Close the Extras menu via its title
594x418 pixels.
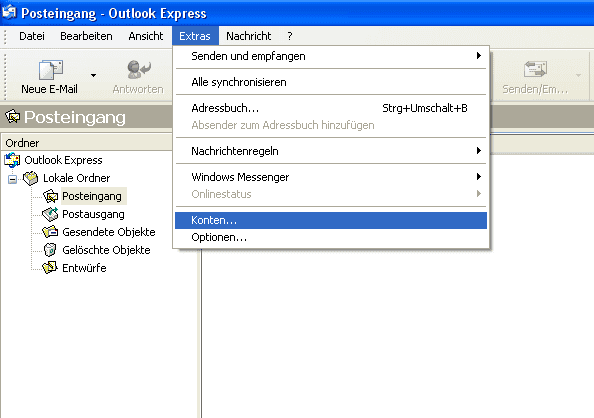(x=195, y=36)
